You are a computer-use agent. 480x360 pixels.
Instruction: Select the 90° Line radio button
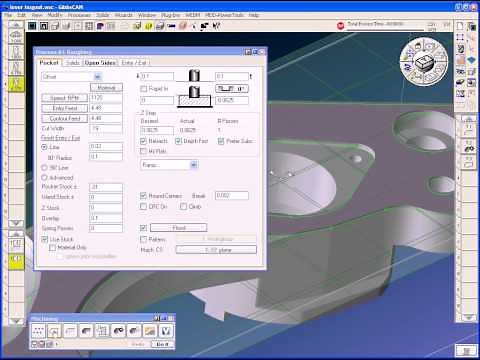coord(44,167)
